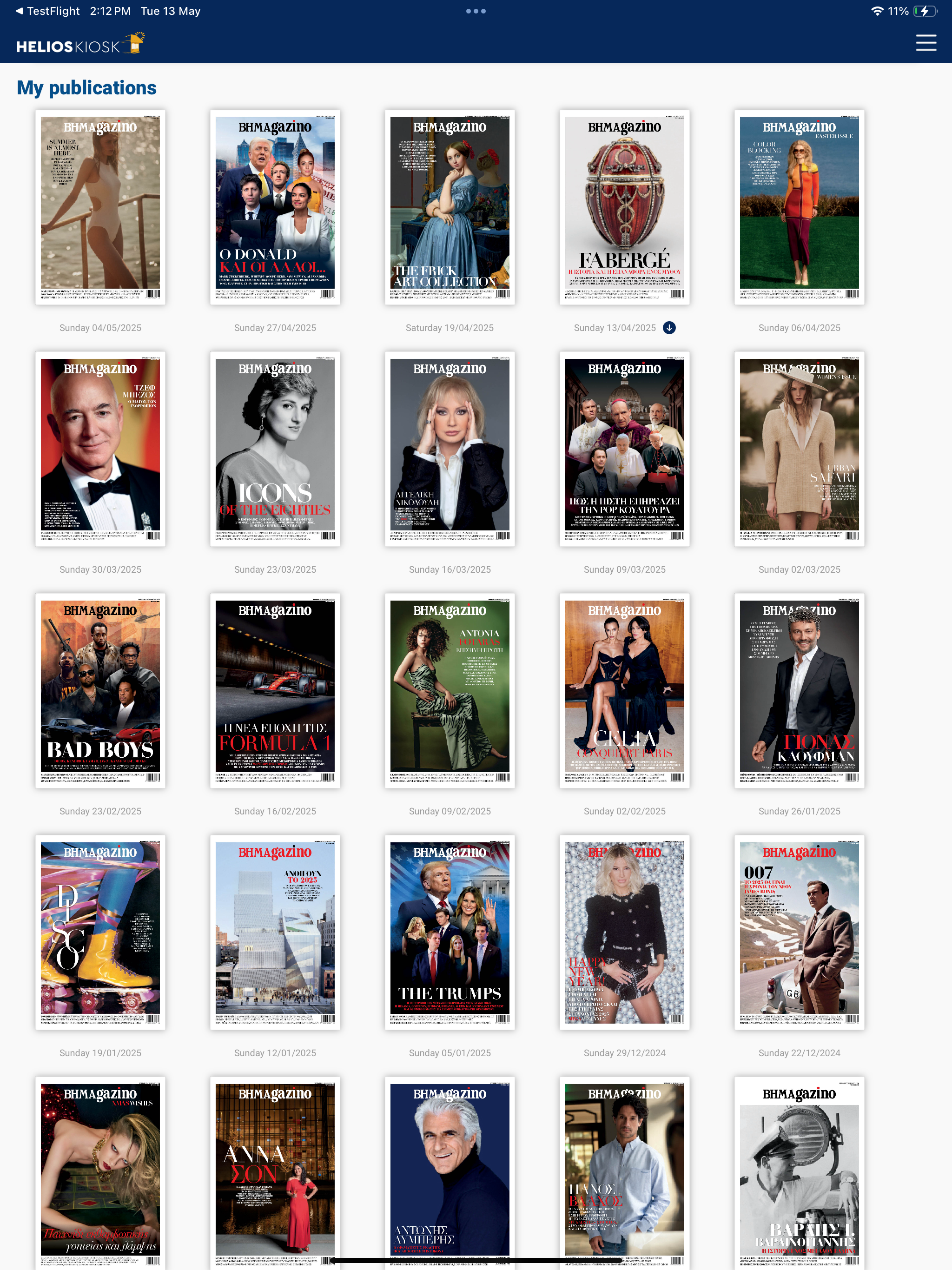Open the Summer Is Almost Here issue
Screen dimensions: 952x1270
point(100,207)
